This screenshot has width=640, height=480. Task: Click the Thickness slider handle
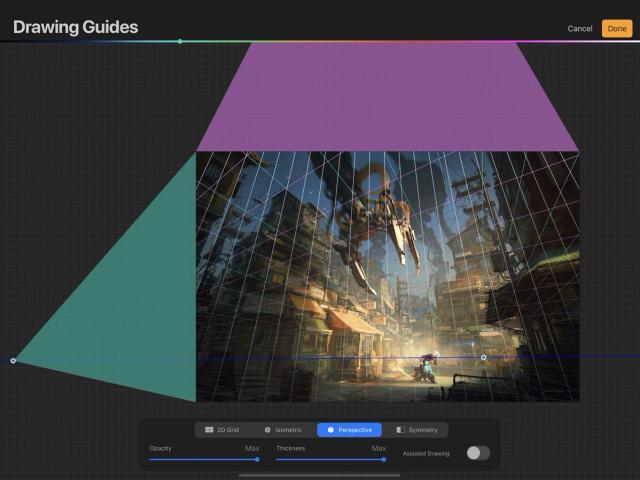(x=384, y=459)
